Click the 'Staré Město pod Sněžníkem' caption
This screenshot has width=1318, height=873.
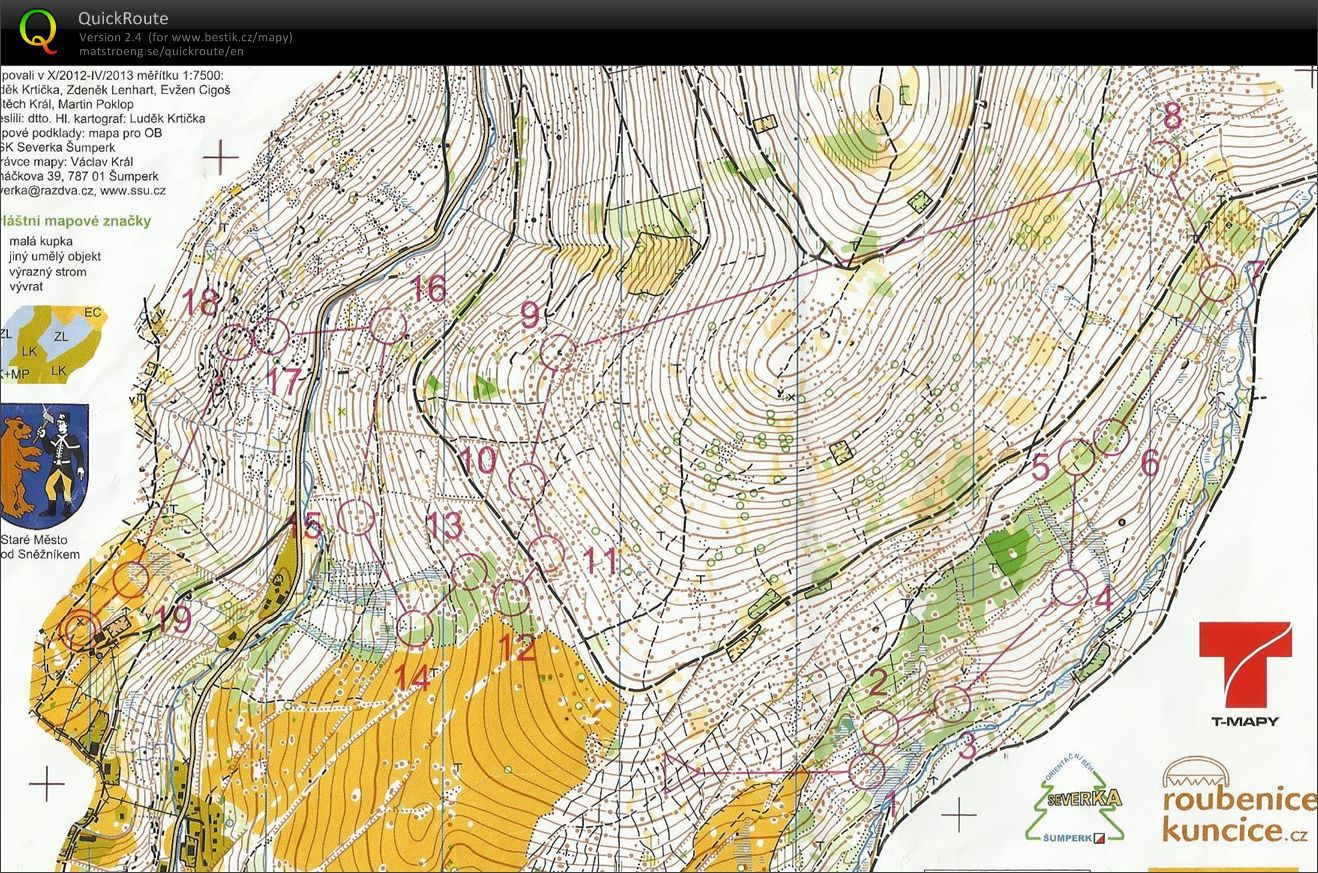pos(40,548)
